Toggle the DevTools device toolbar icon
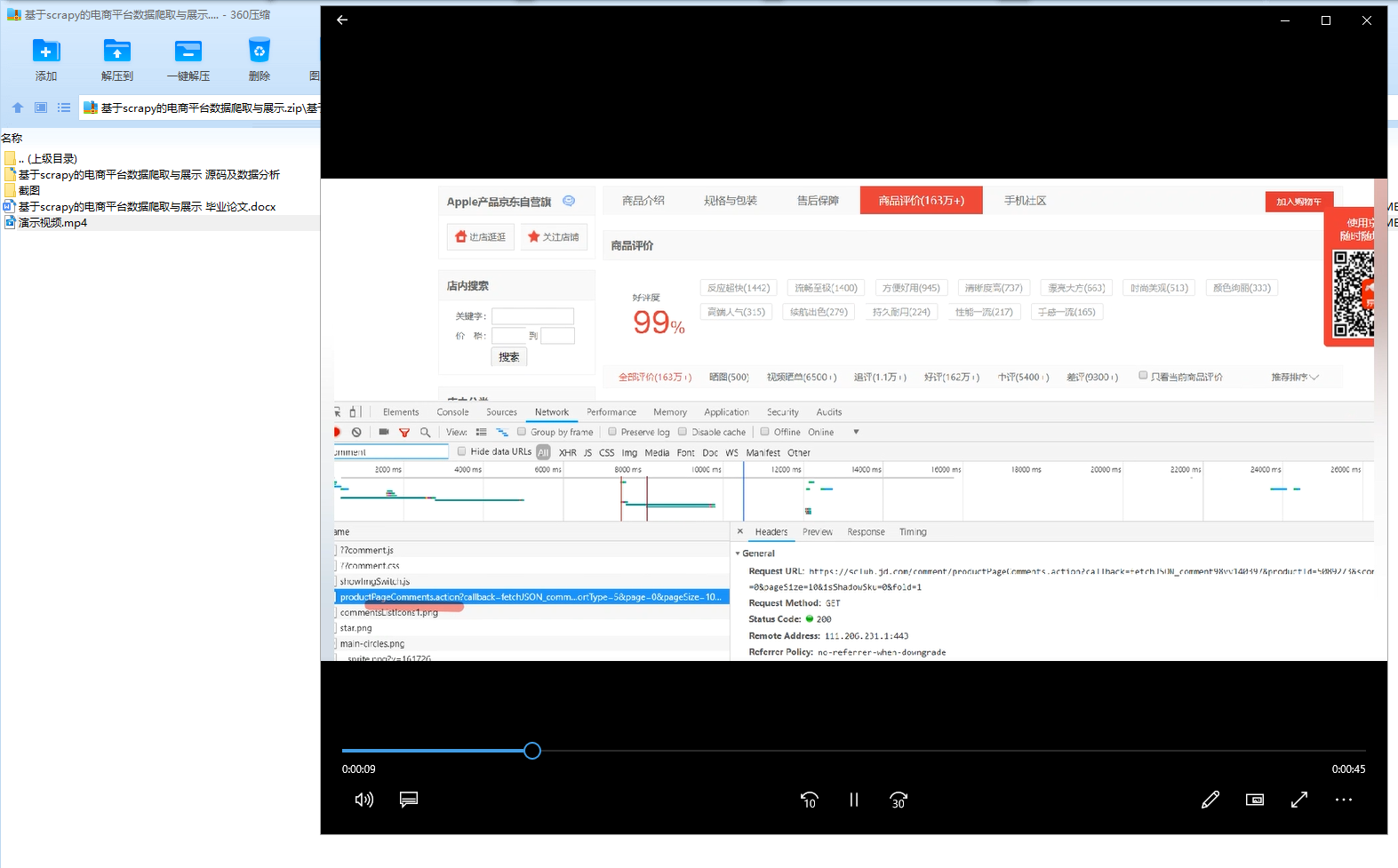The height and width of the screenshot is (868, 1398). point(354,412)
